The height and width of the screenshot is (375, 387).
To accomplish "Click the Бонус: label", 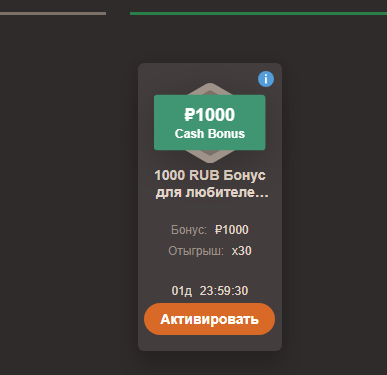I will [x=189, y=230].
